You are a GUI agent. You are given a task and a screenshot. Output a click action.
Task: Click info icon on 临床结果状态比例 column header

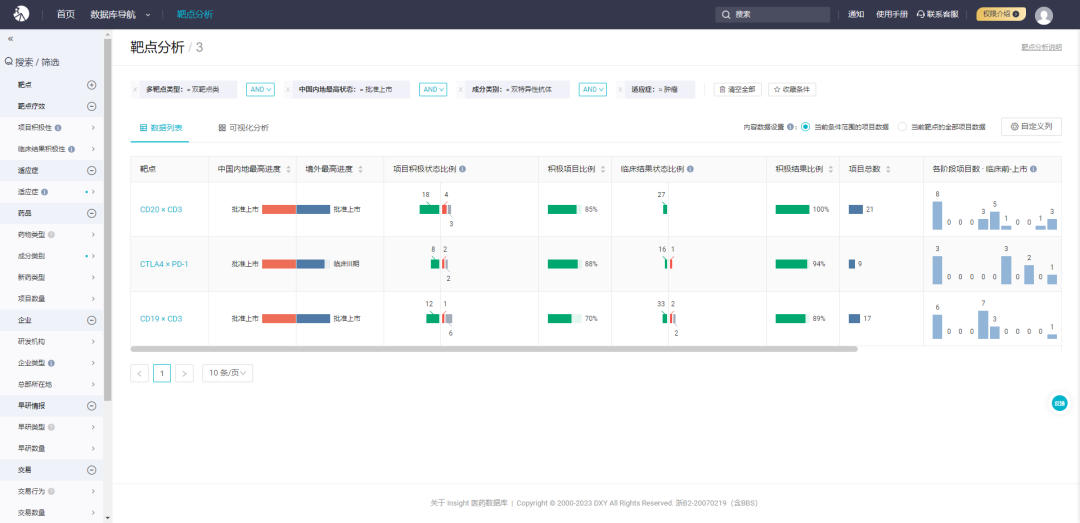[x=690, y=169]
